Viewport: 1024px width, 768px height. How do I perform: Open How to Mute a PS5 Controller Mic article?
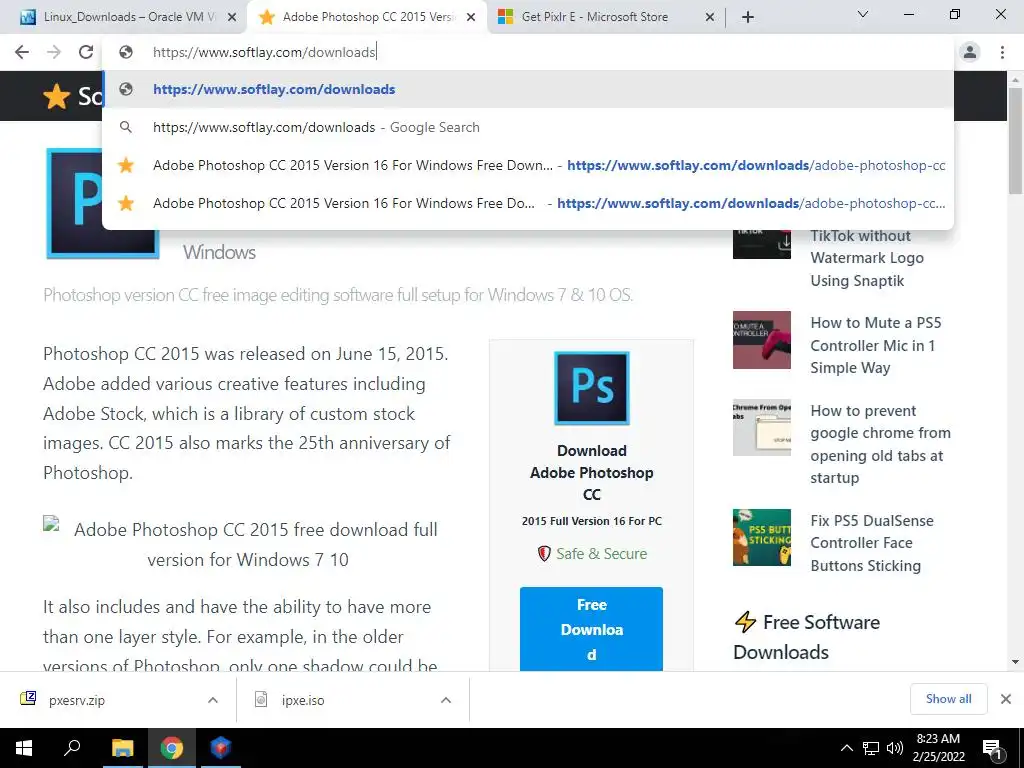pyautogui.click(x=876, y=345)
